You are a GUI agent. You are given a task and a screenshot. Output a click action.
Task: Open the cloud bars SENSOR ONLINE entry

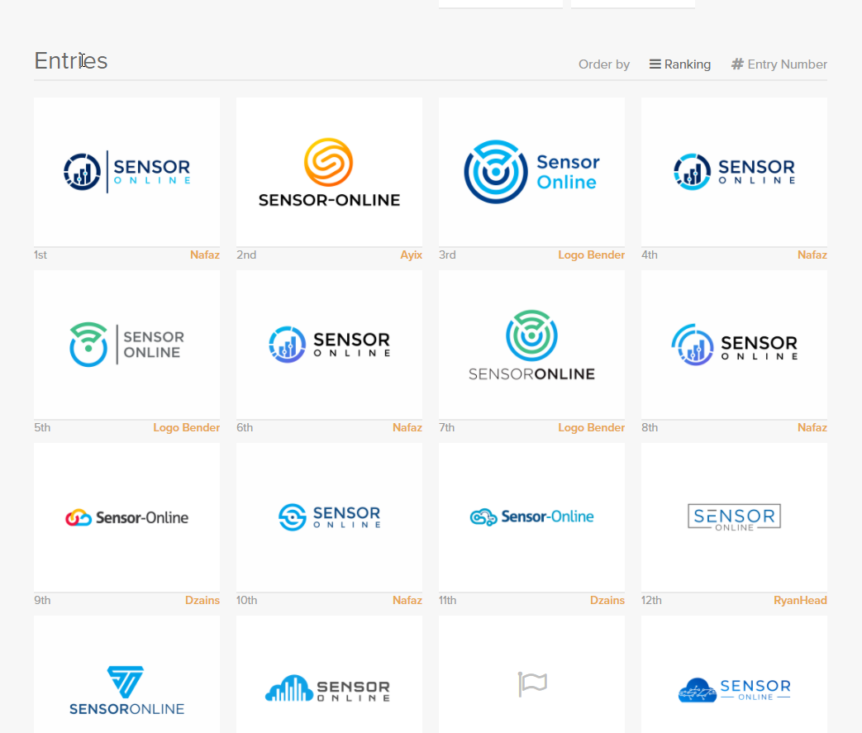(329, 674)
